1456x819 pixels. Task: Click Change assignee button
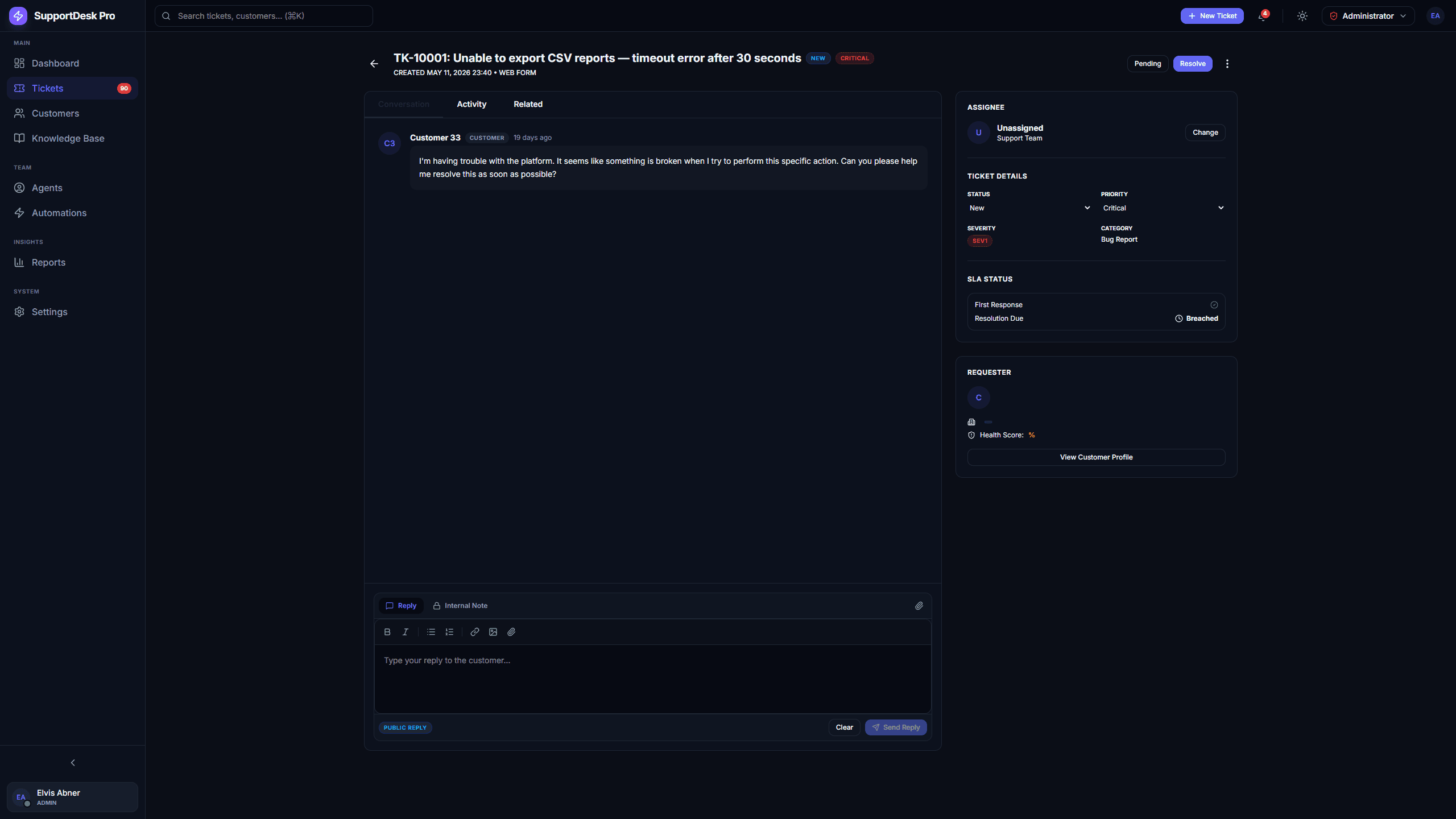tap(1205, 133)
